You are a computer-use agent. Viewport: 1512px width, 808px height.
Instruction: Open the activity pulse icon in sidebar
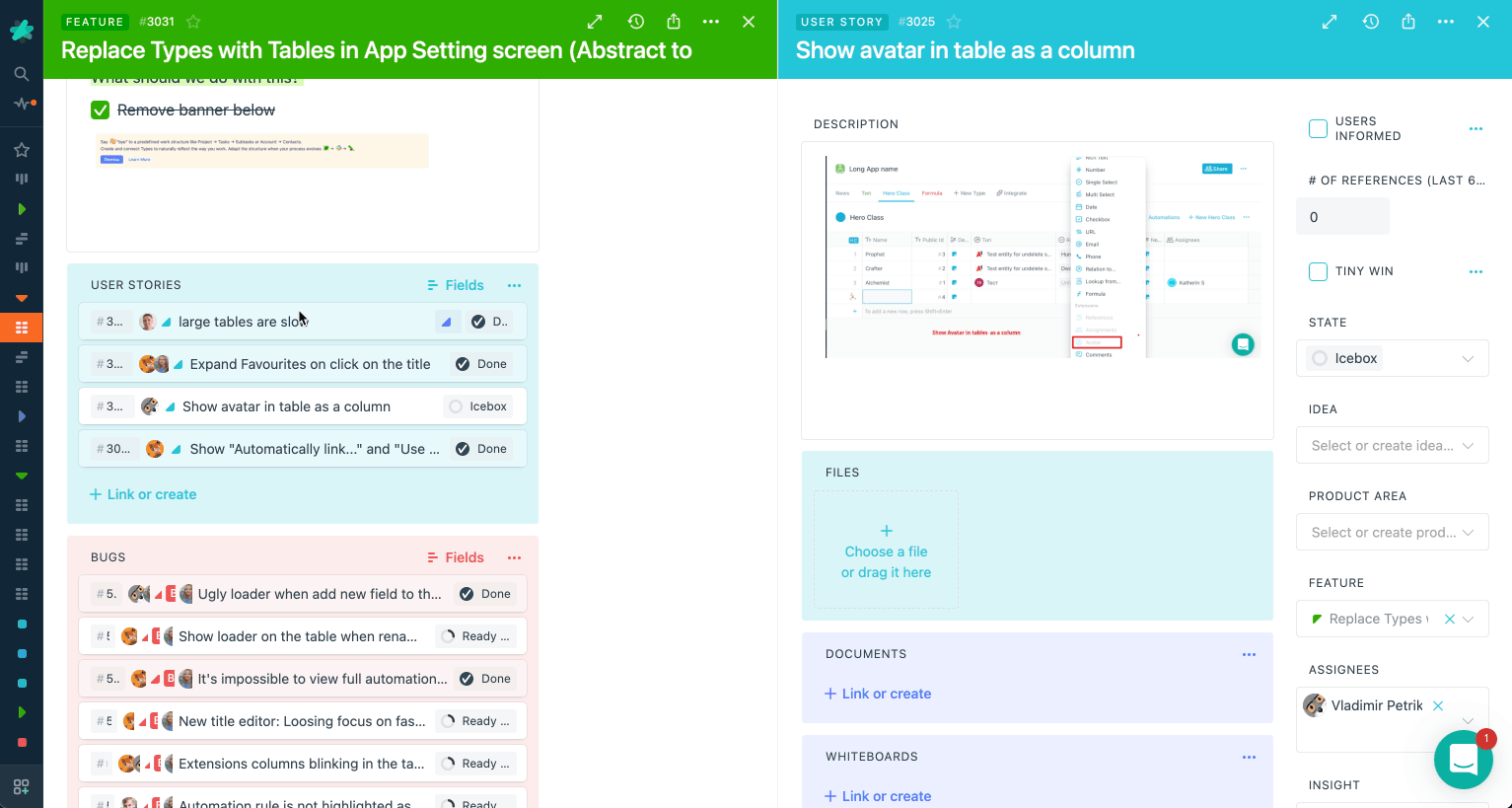tap(21, 102)
